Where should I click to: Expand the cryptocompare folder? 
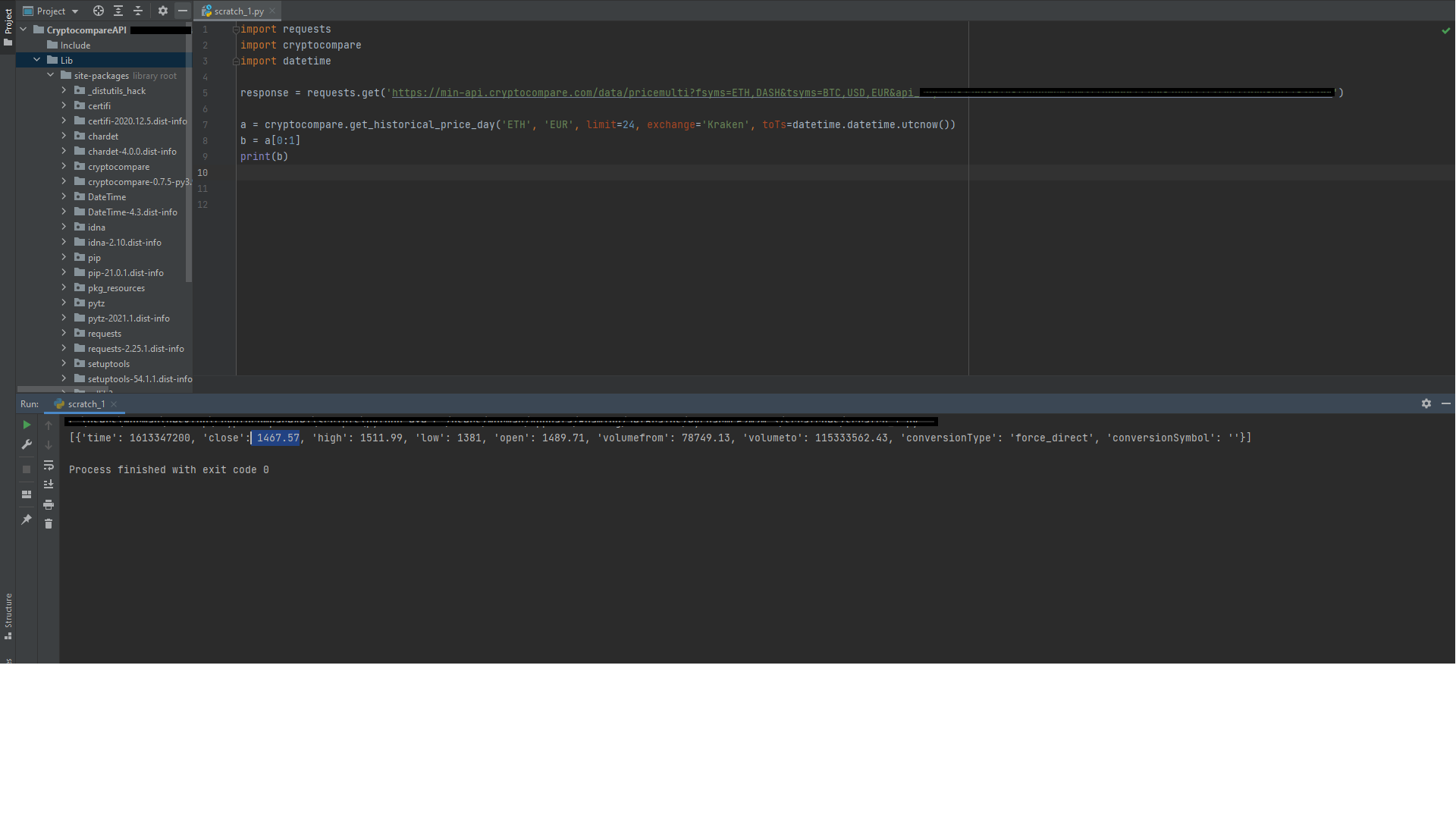click(64, 166)
